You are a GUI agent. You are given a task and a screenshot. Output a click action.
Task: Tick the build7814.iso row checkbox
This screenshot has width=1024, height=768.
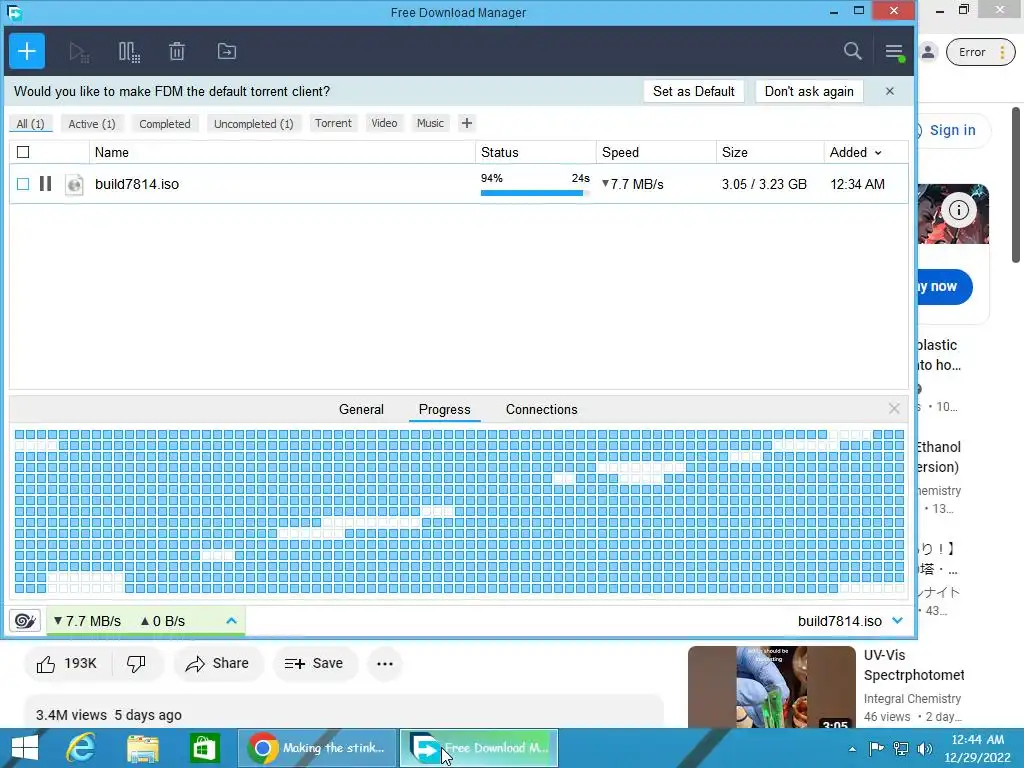[23, 184]
